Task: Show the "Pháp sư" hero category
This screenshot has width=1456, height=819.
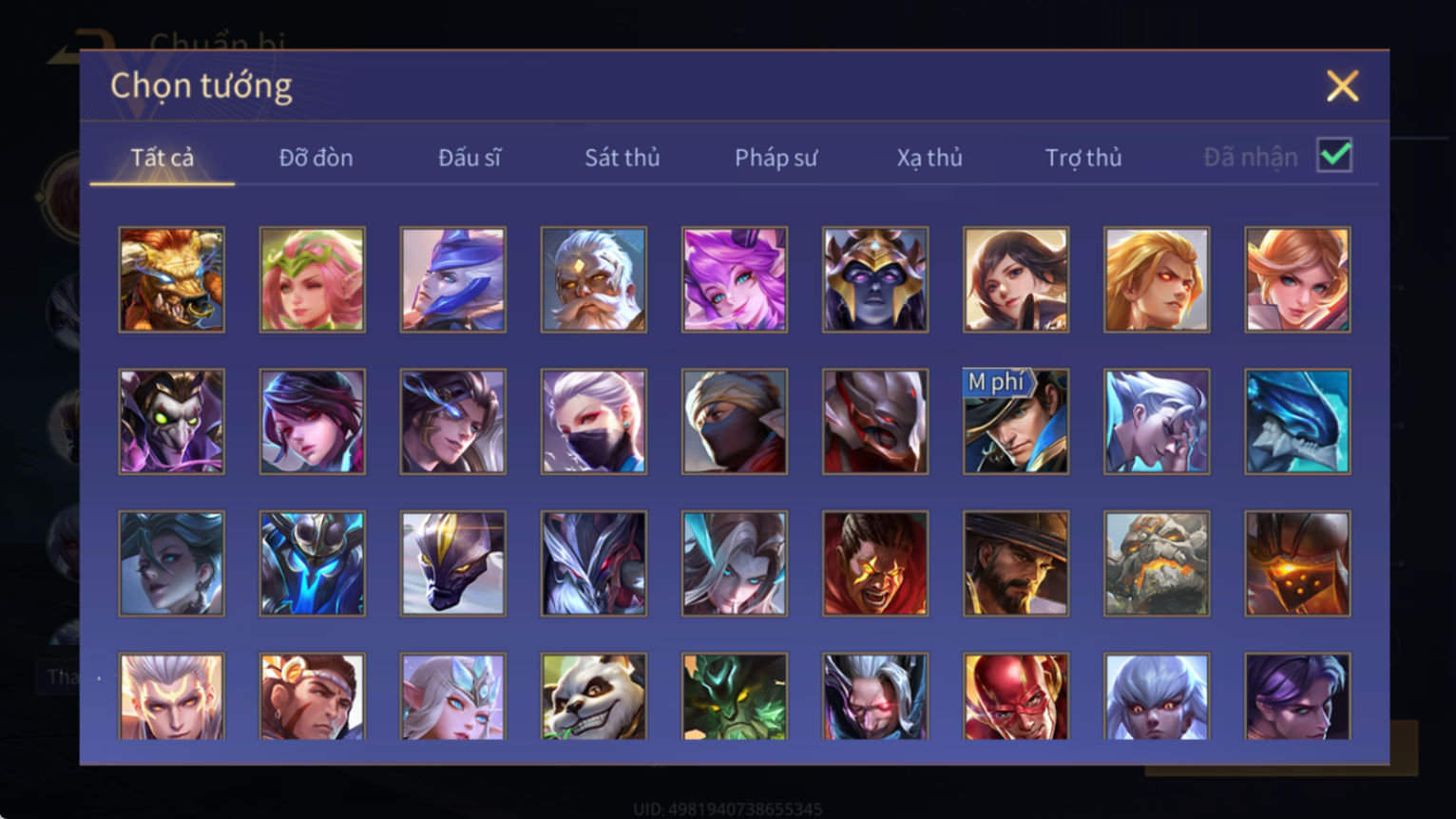Action: [x=776, y=158]
